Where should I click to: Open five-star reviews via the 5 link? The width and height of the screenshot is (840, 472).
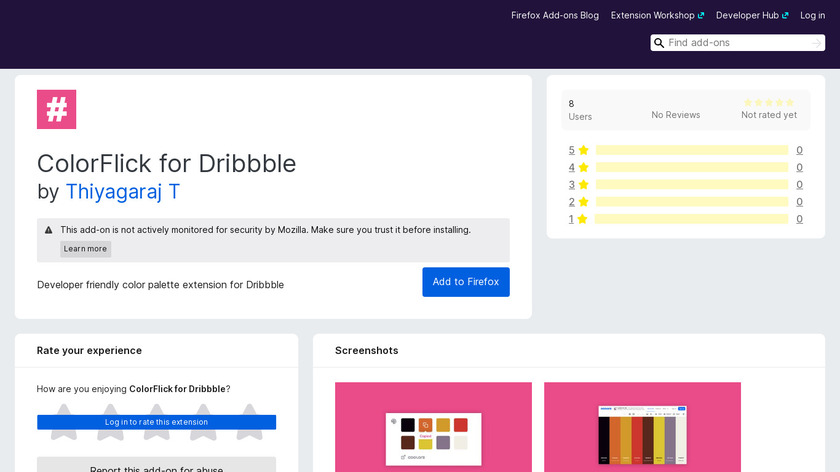point(572,150)
